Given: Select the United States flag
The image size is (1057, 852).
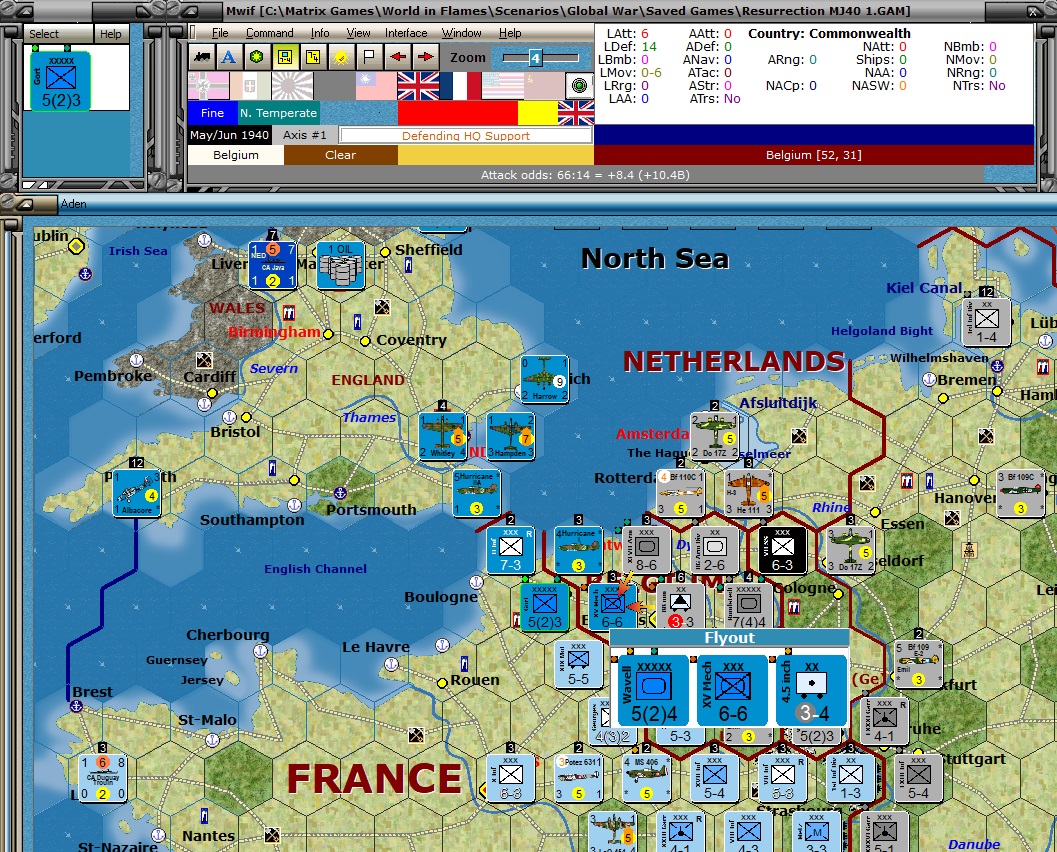Looking at the screenshot, I should 502,86.
